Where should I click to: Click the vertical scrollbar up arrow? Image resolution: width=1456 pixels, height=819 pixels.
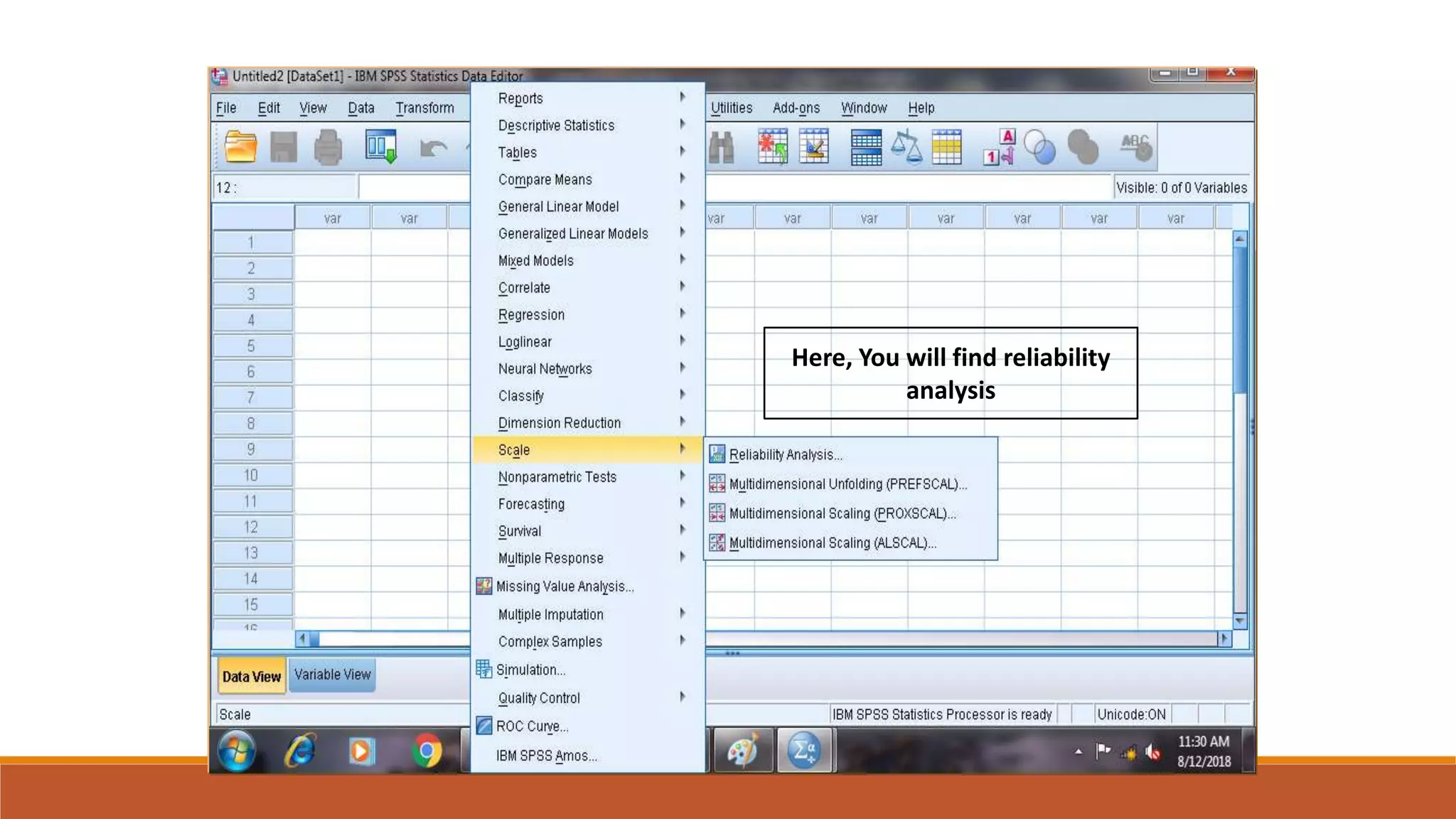[1240, 239]
